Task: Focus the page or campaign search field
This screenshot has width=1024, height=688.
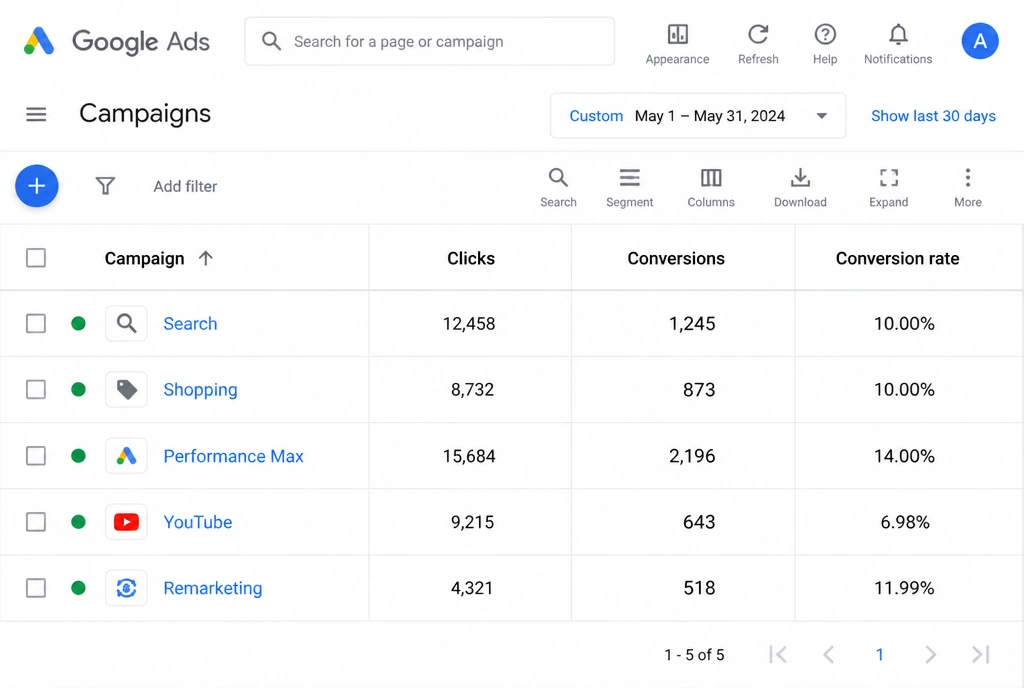Action: pos(430,41)
